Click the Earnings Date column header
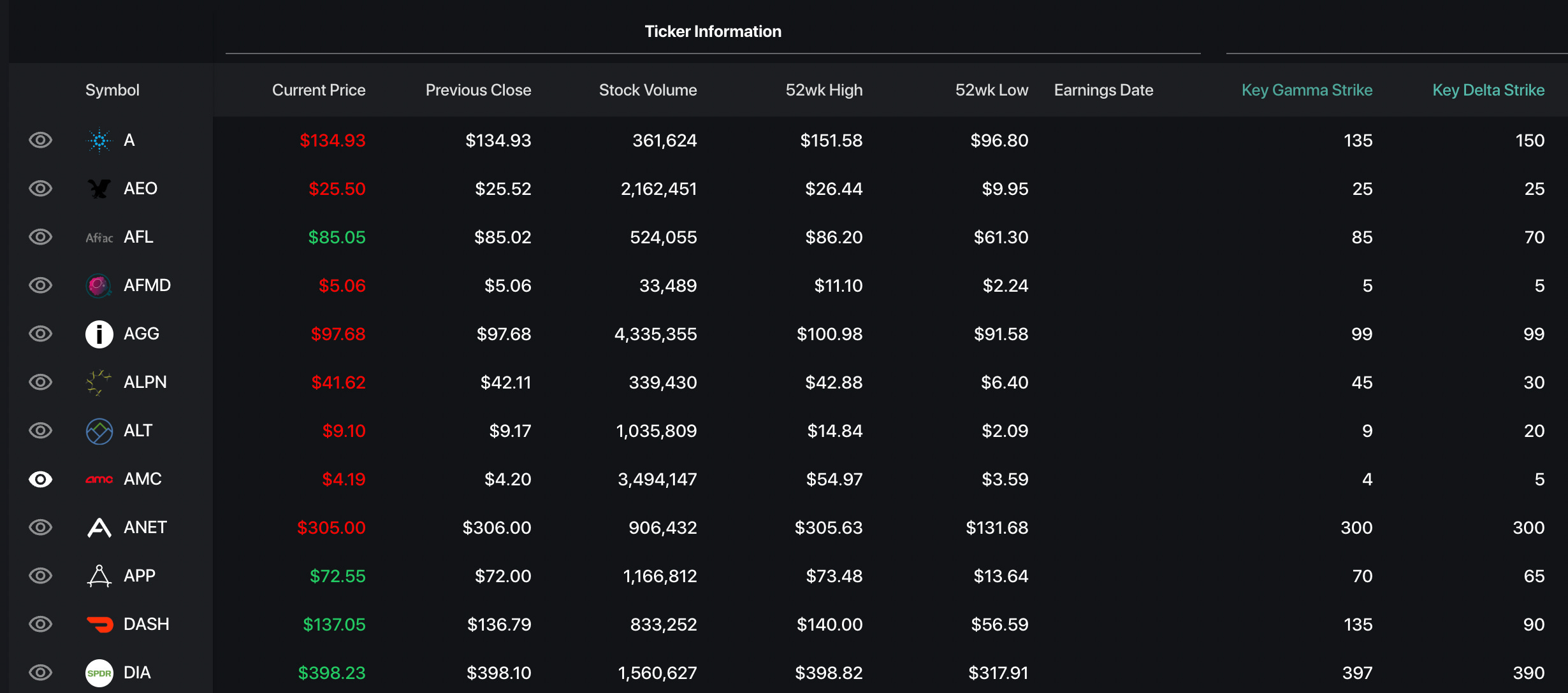Screen dimensions: 1568x693 tap(1103, 90)
